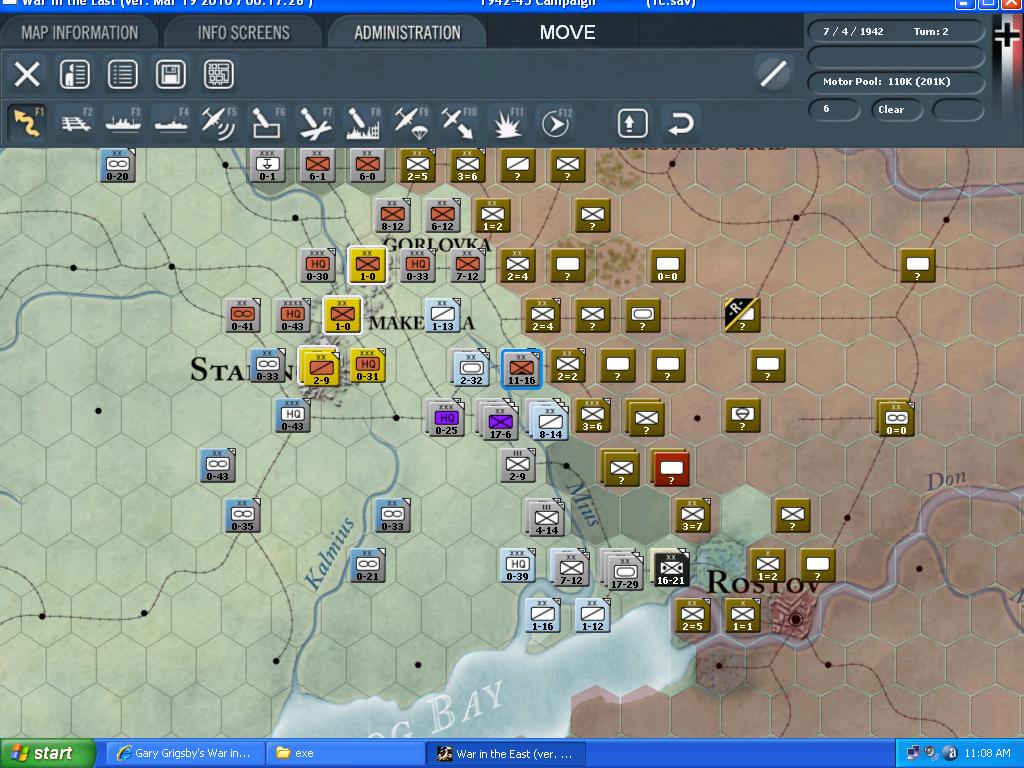Image resolution: width=1024 pixels, height=768 pixels.
Task: Select the 0-20 unit at top left
Action: coord(118,165)
